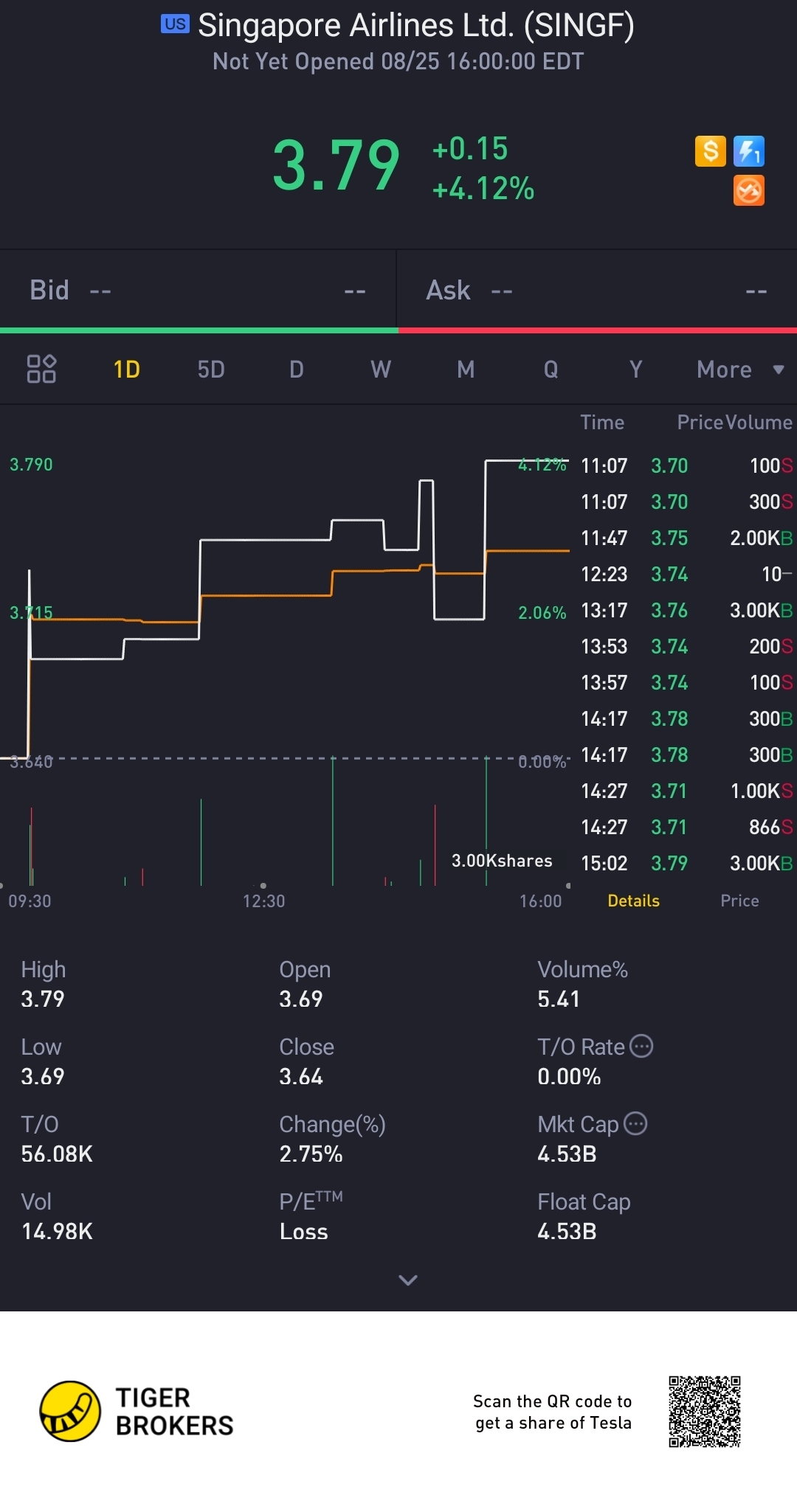Tap the Float Cap 4.53B statistic

click(x=584, y=1216)
